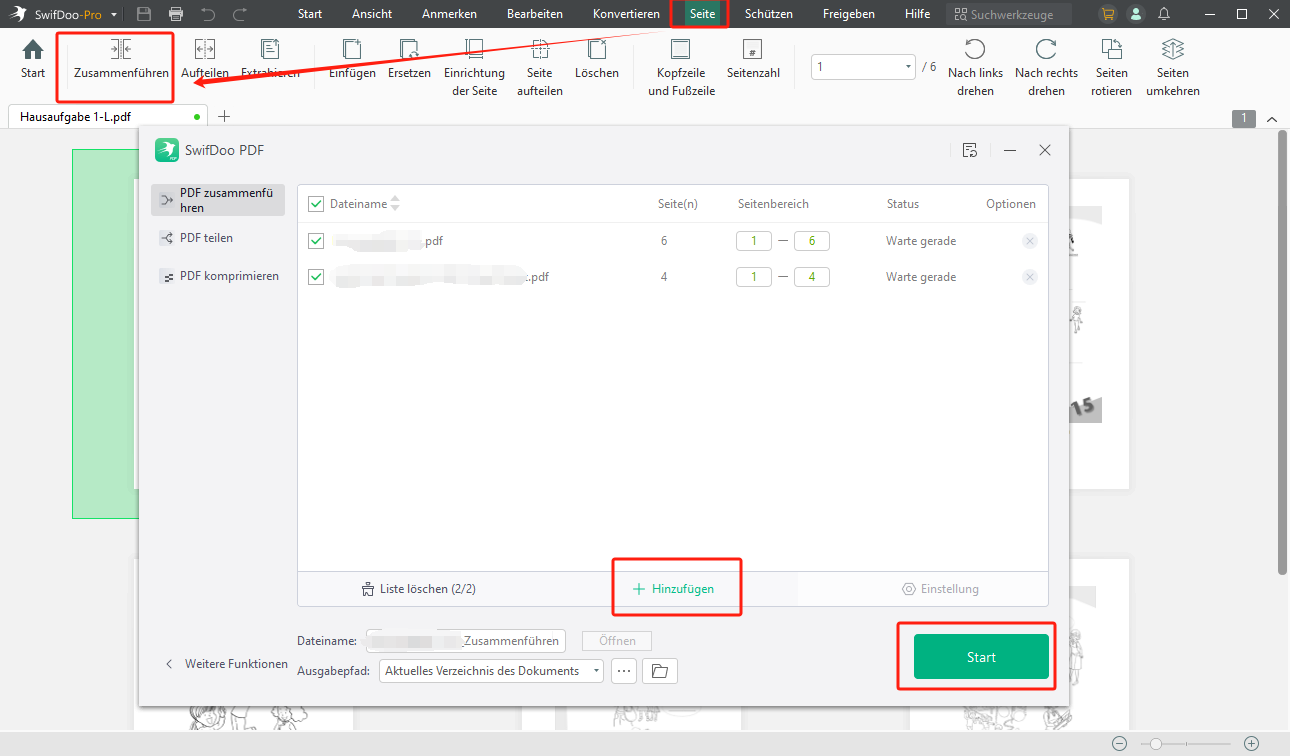Open the Schützen menu
The height and width of the screenshot is (756, 1290).
769,14
